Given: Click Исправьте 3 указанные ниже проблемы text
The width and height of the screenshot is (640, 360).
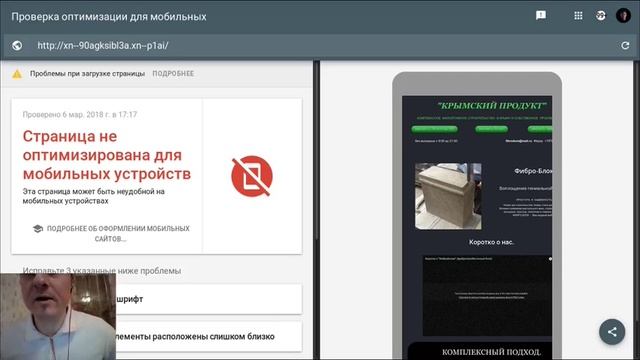Looking at the screenshot, I should pyautogui.click(x=102, y=271).
